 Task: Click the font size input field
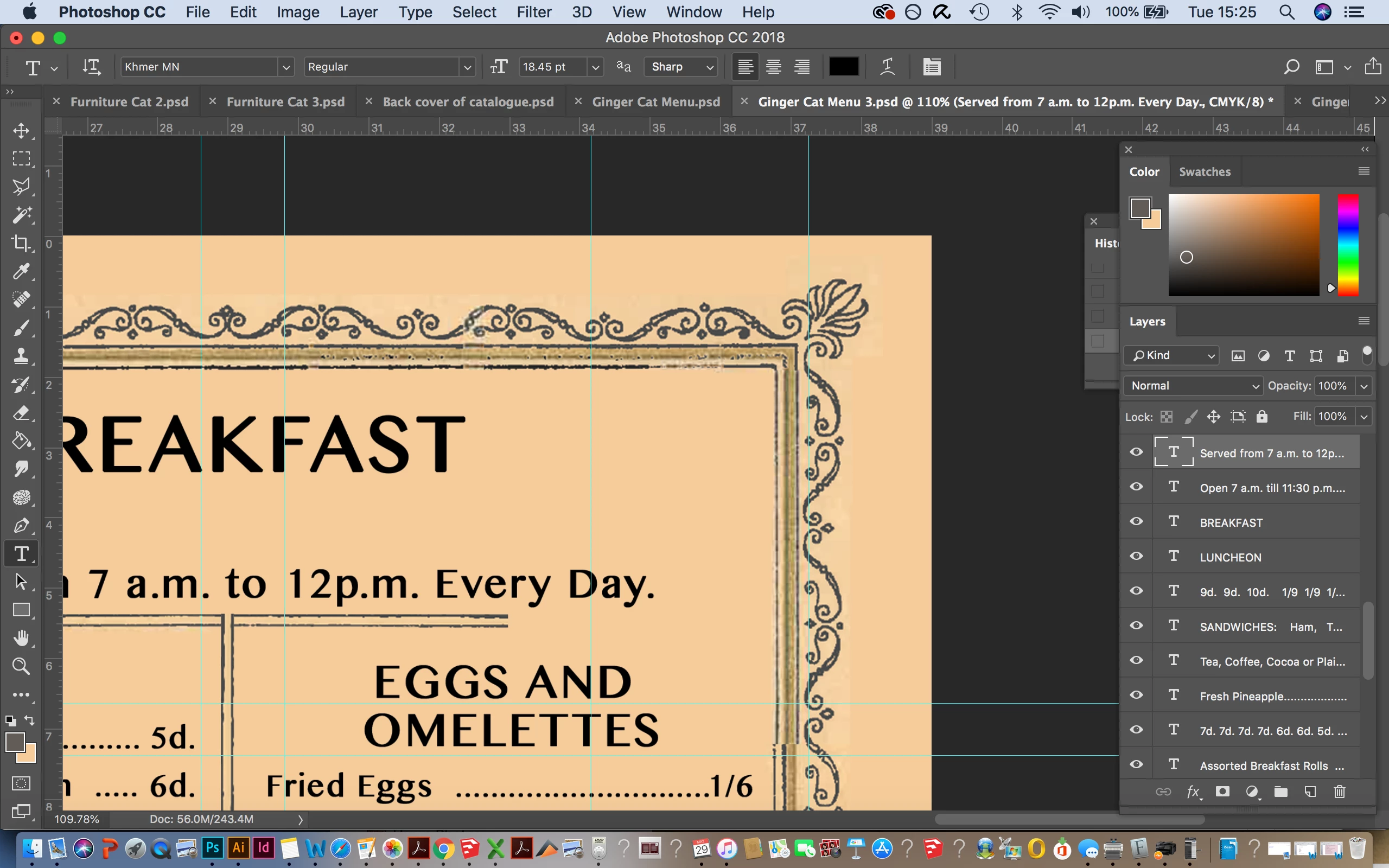(552, 67)
